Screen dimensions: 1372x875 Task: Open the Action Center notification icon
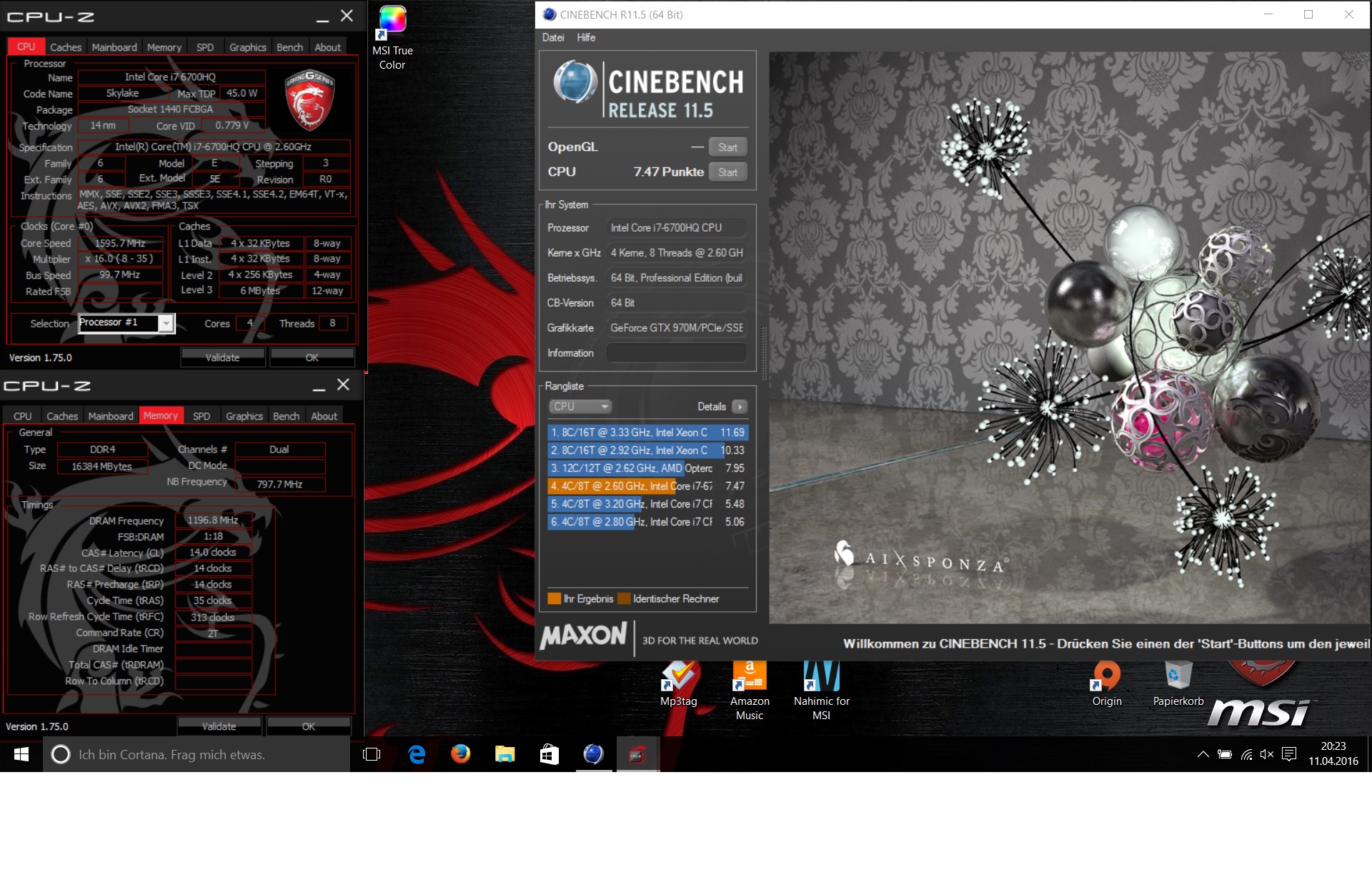coord(1289,754)
